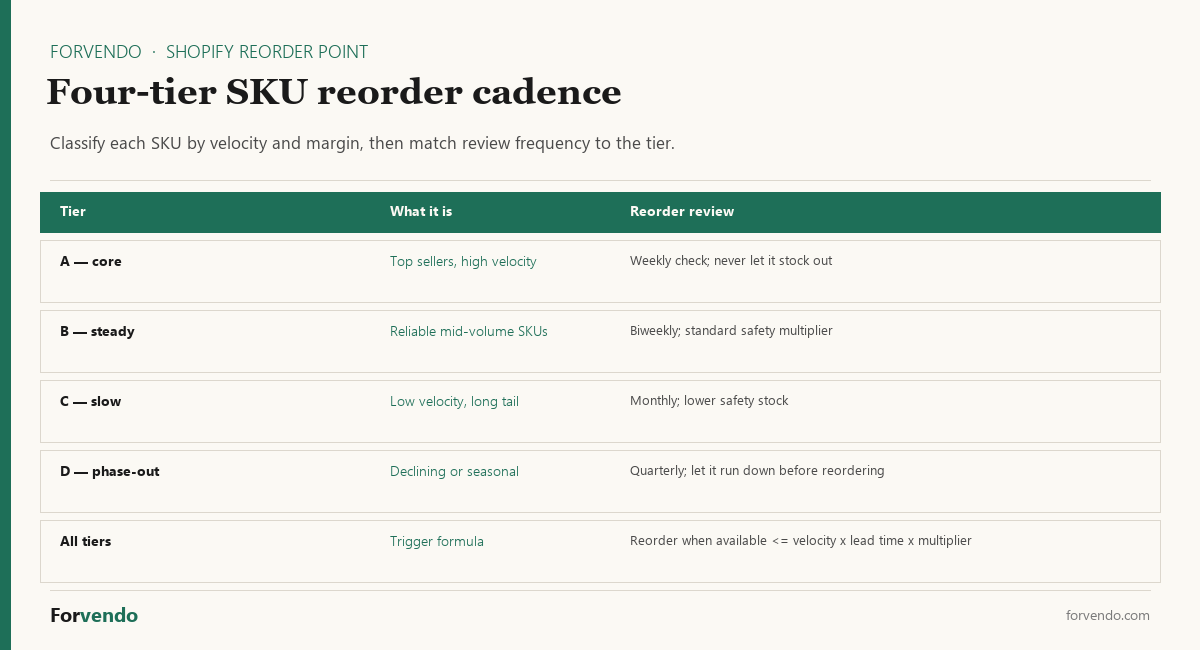Select the 'C — slow' cell
The width and height of the screenshot is (1200, 650).
coord(91,402)
